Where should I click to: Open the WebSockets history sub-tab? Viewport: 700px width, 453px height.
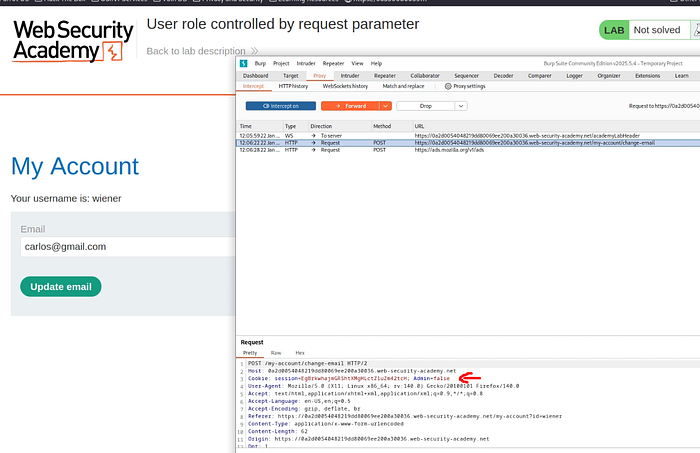[x=345, y=86]
